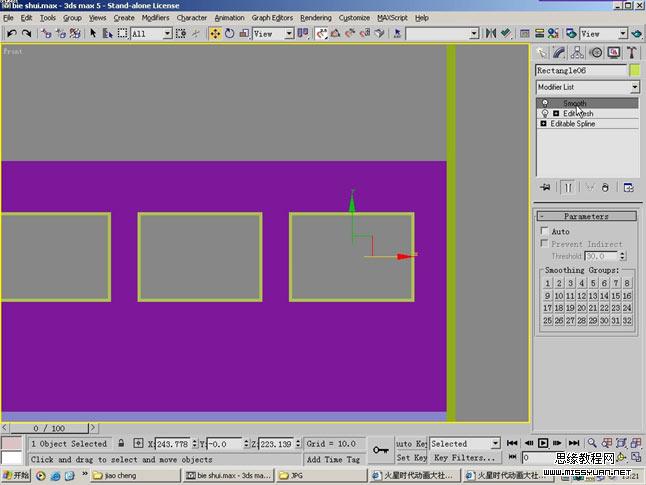The height and width of the screenshot is (485, 646).
Task: Open the Modifiers menu
Action: click(x=155, y=18)
